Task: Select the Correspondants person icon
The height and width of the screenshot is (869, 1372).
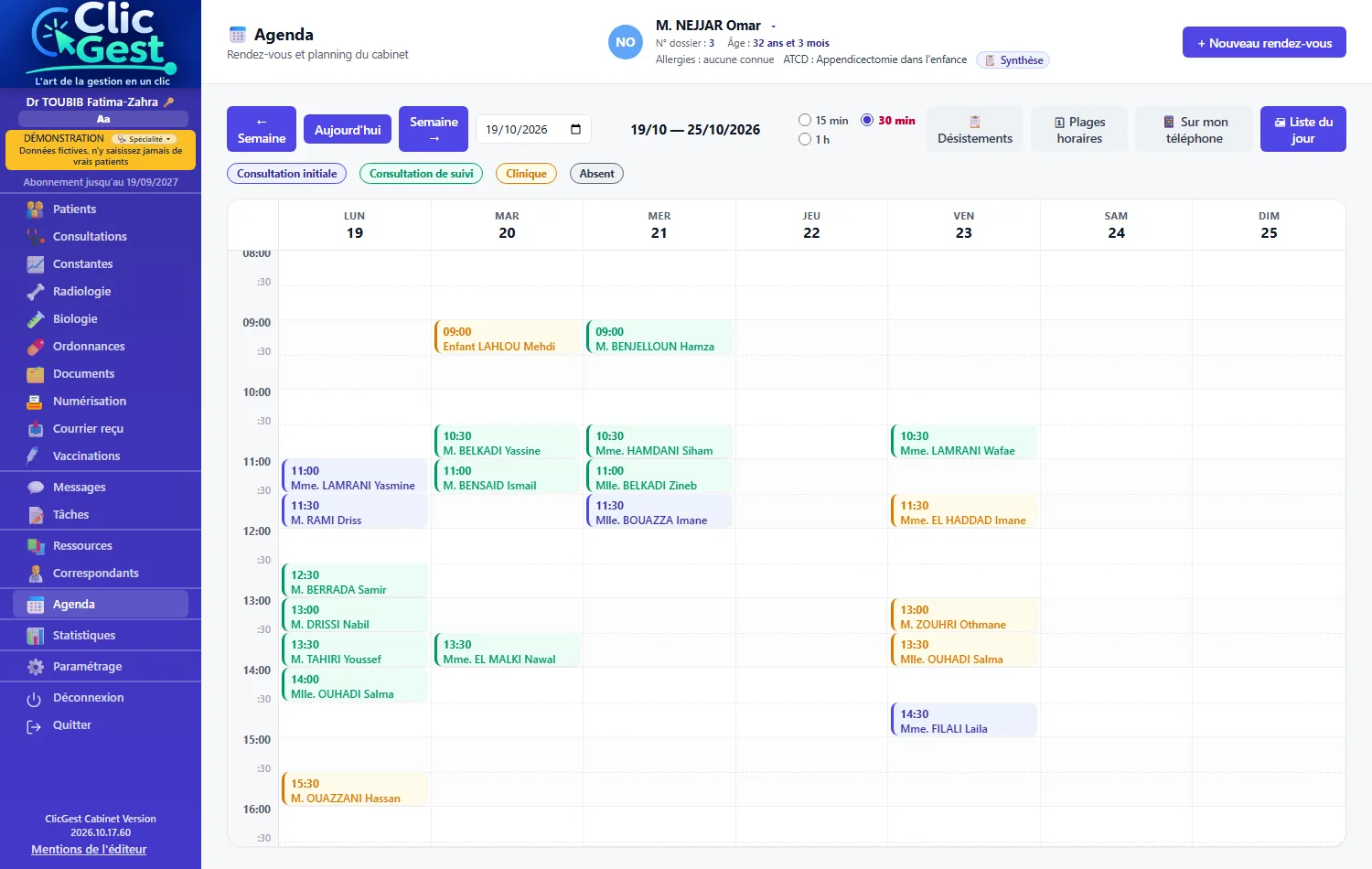Action: click(36, 574)
